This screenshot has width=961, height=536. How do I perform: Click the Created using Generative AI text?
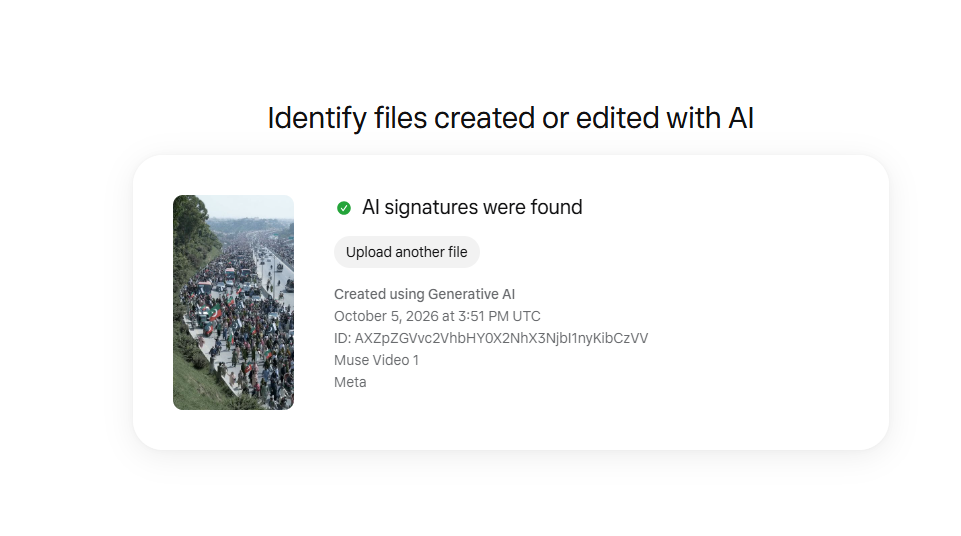coord(424,294)
